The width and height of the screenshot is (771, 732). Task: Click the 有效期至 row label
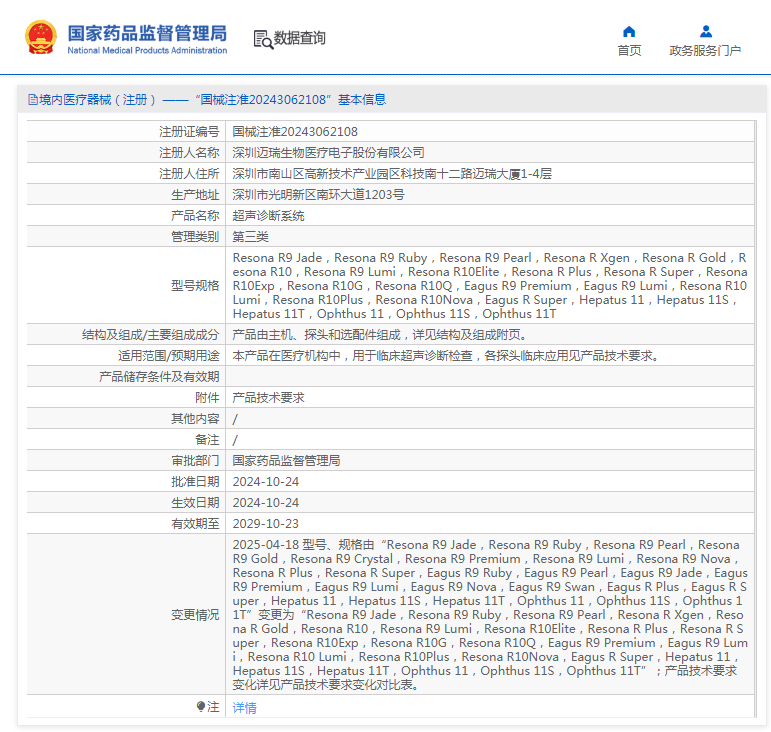tap(195, 524)
